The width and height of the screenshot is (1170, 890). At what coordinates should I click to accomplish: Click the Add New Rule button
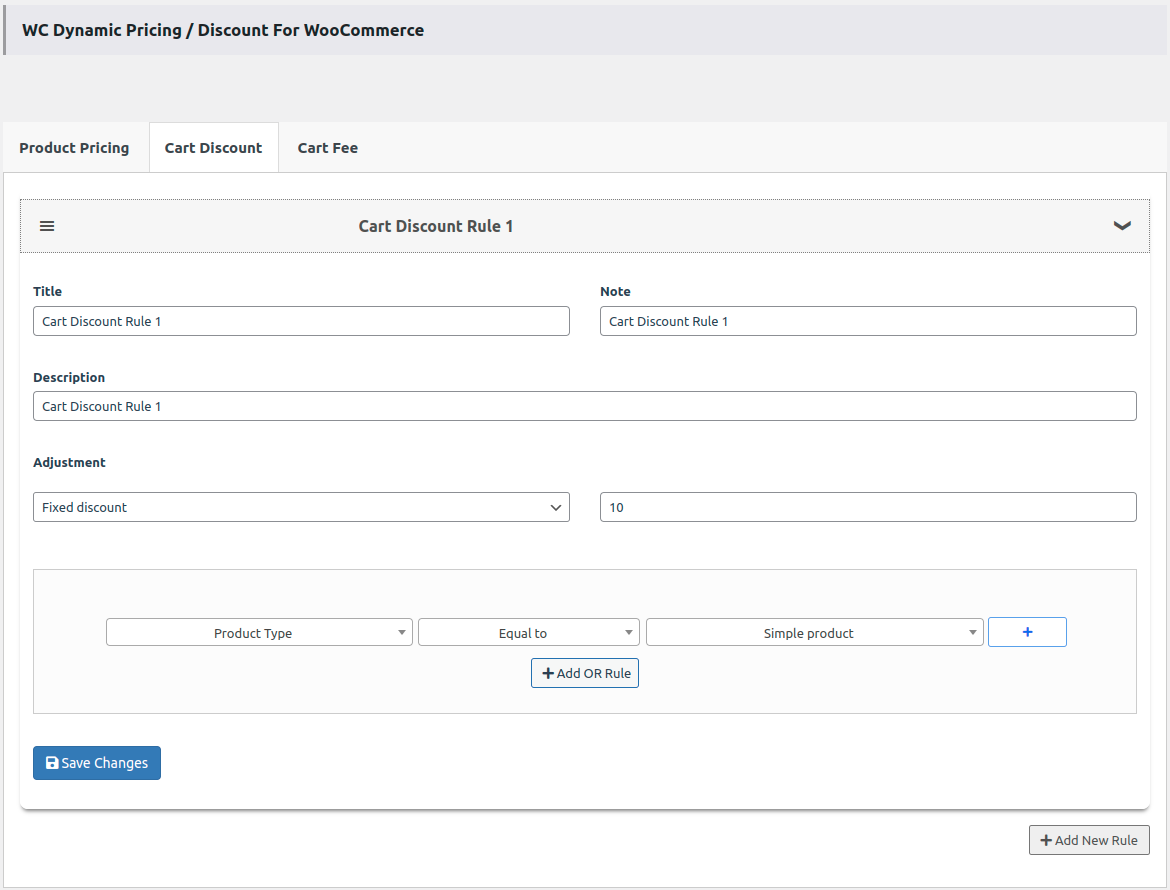point(1089,840)
